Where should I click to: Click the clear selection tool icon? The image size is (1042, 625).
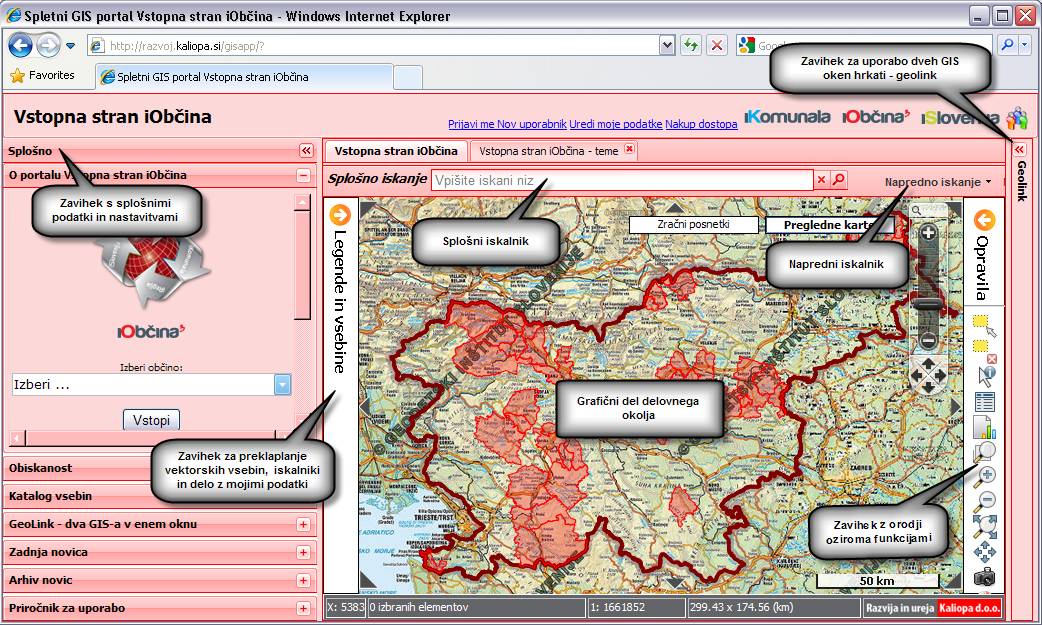[985, 350]
